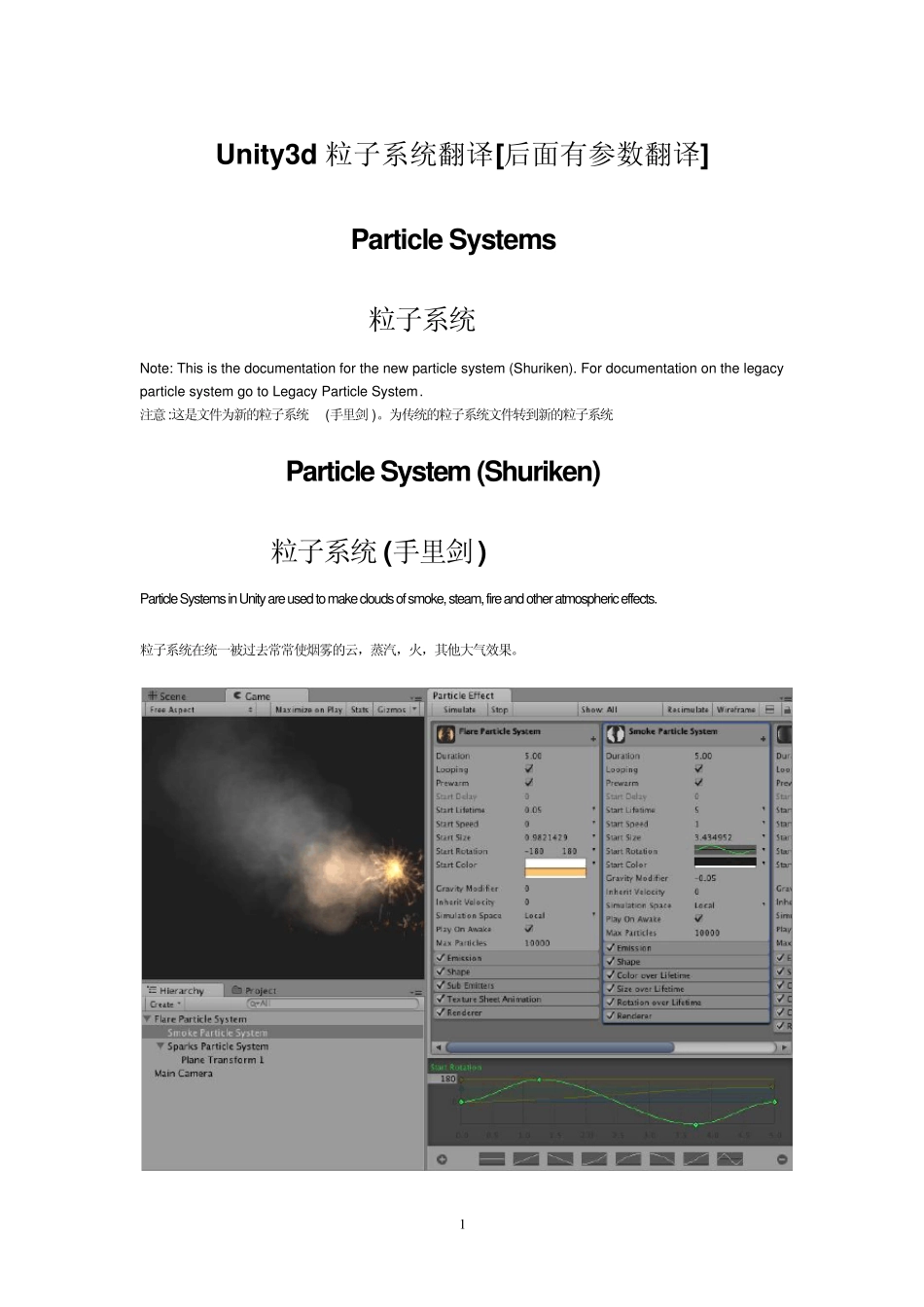Disable Sub Emitters module in Flare system
This screenshot has height=1307, width=924.
pyautogui.click(x=441, y=985)
